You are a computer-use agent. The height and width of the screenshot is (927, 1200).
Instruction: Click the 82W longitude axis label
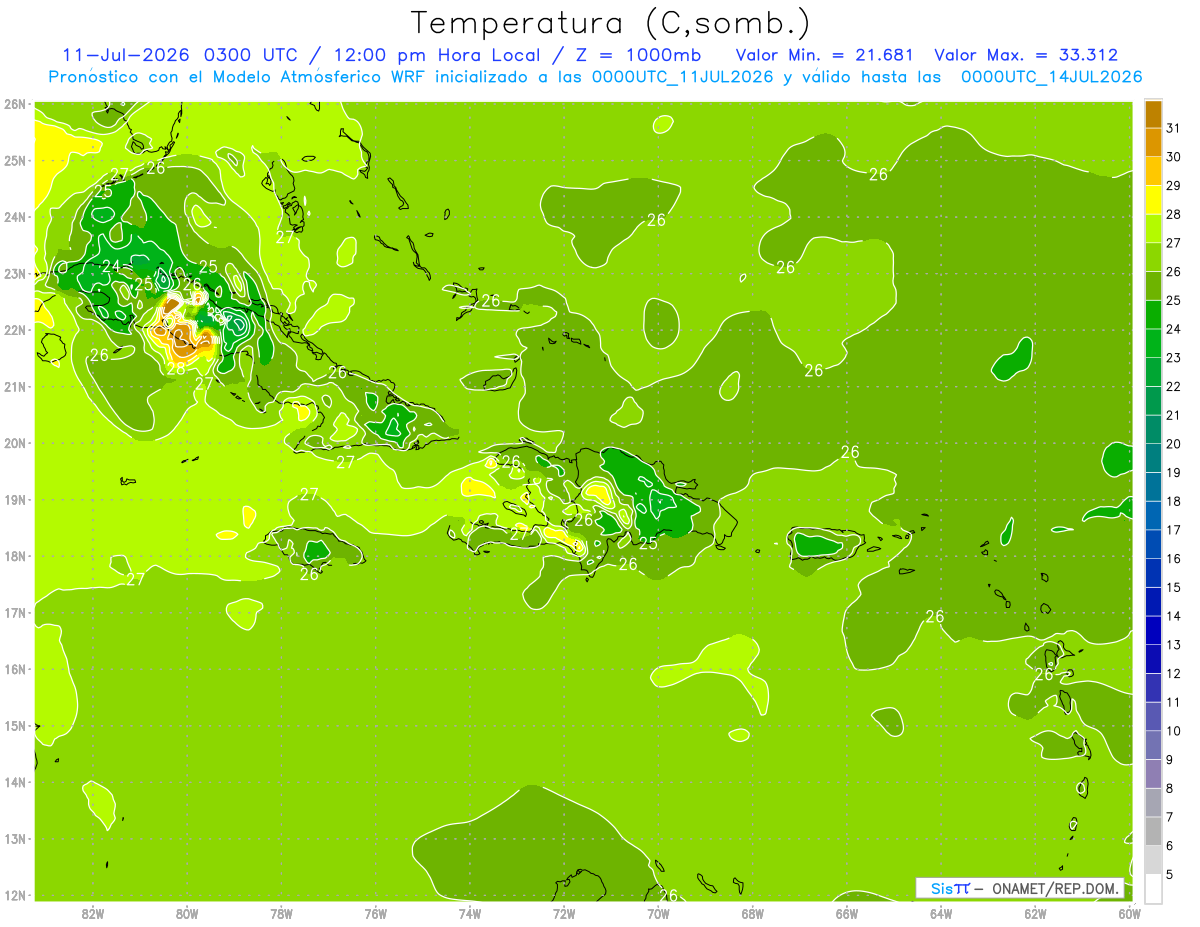coord(93,914)
